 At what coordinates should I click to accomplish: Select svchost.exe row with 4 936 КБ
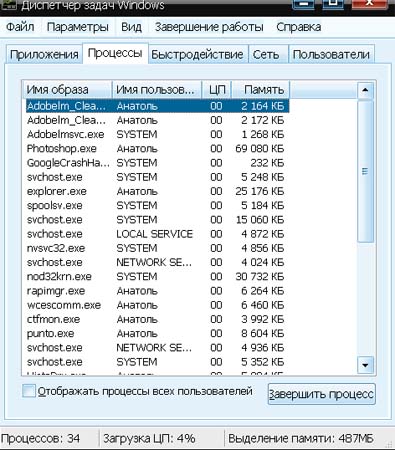157,348
